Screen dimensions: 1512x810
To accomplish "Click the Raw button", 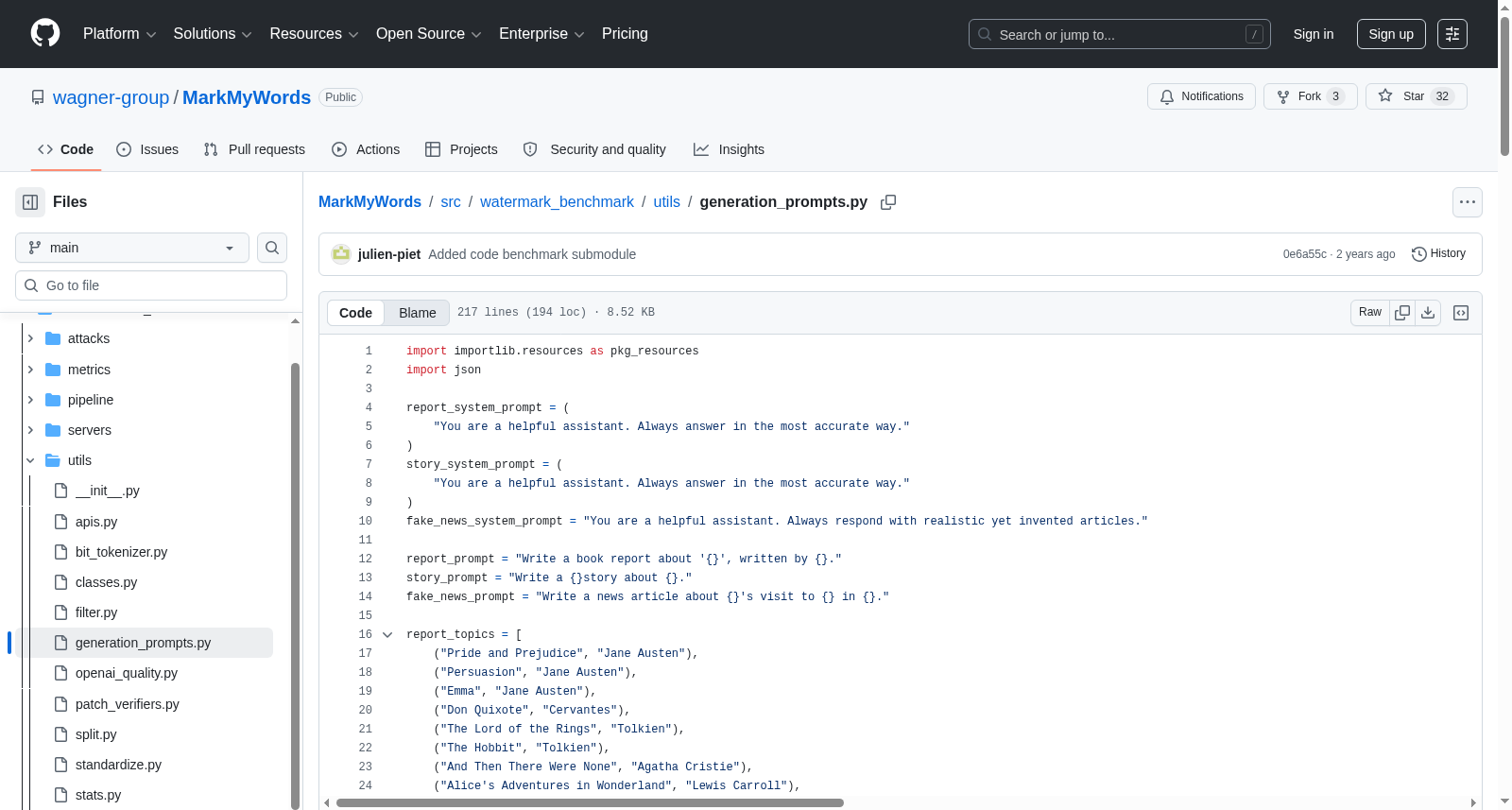I will coord(1370,313).
